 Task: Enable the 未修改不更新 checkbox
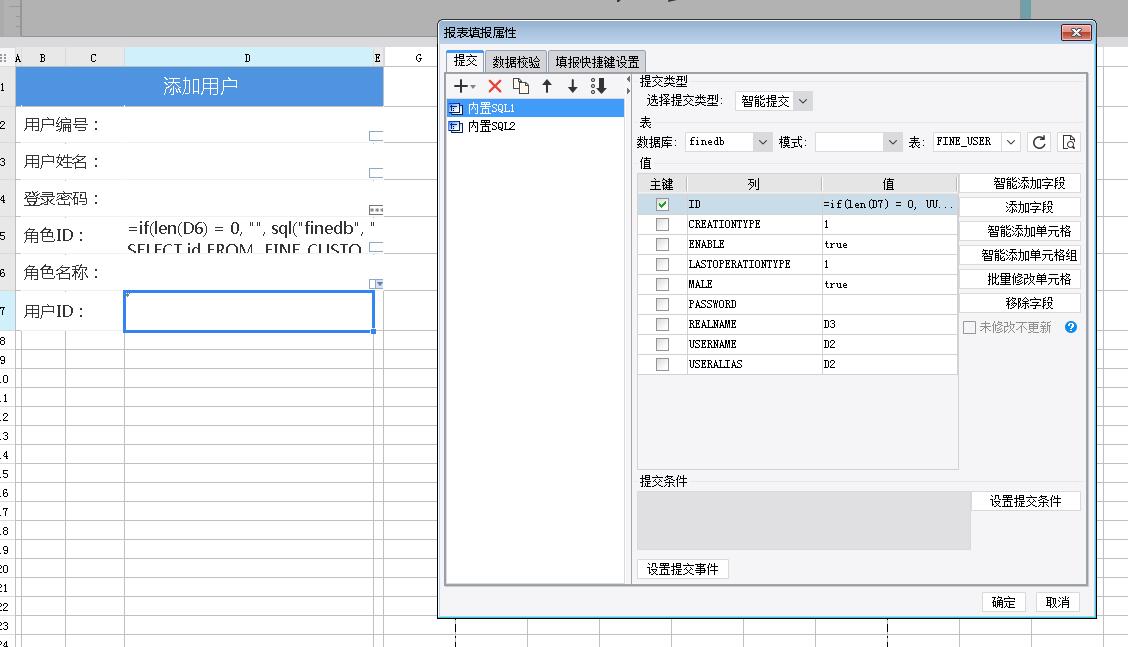point(969,328)
